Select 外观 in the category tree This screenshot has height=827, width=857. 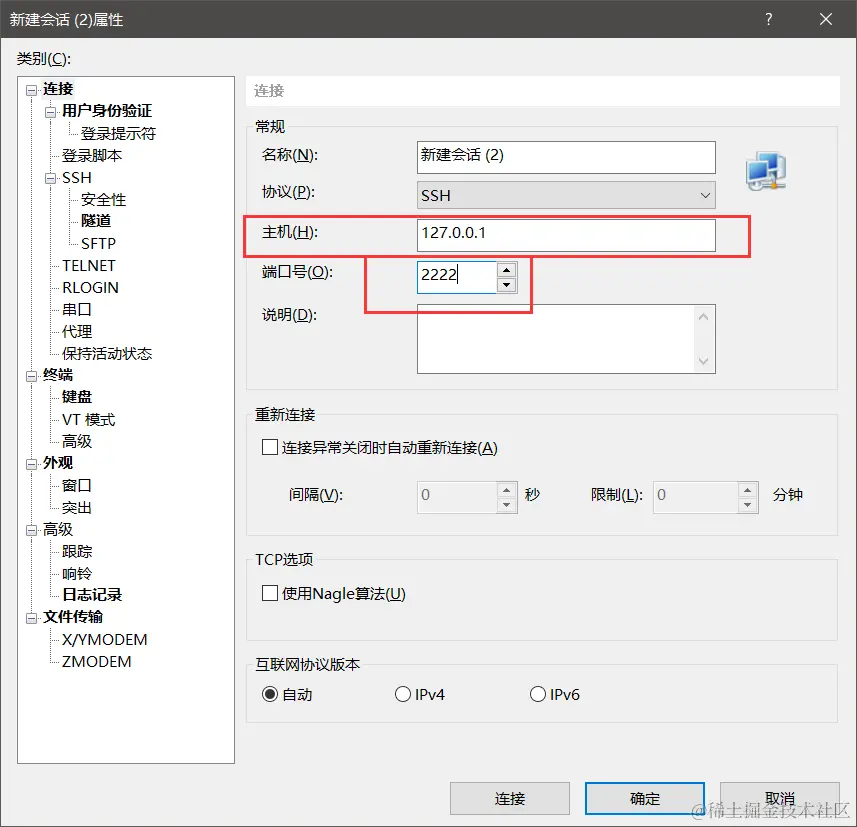coord(58,463)
